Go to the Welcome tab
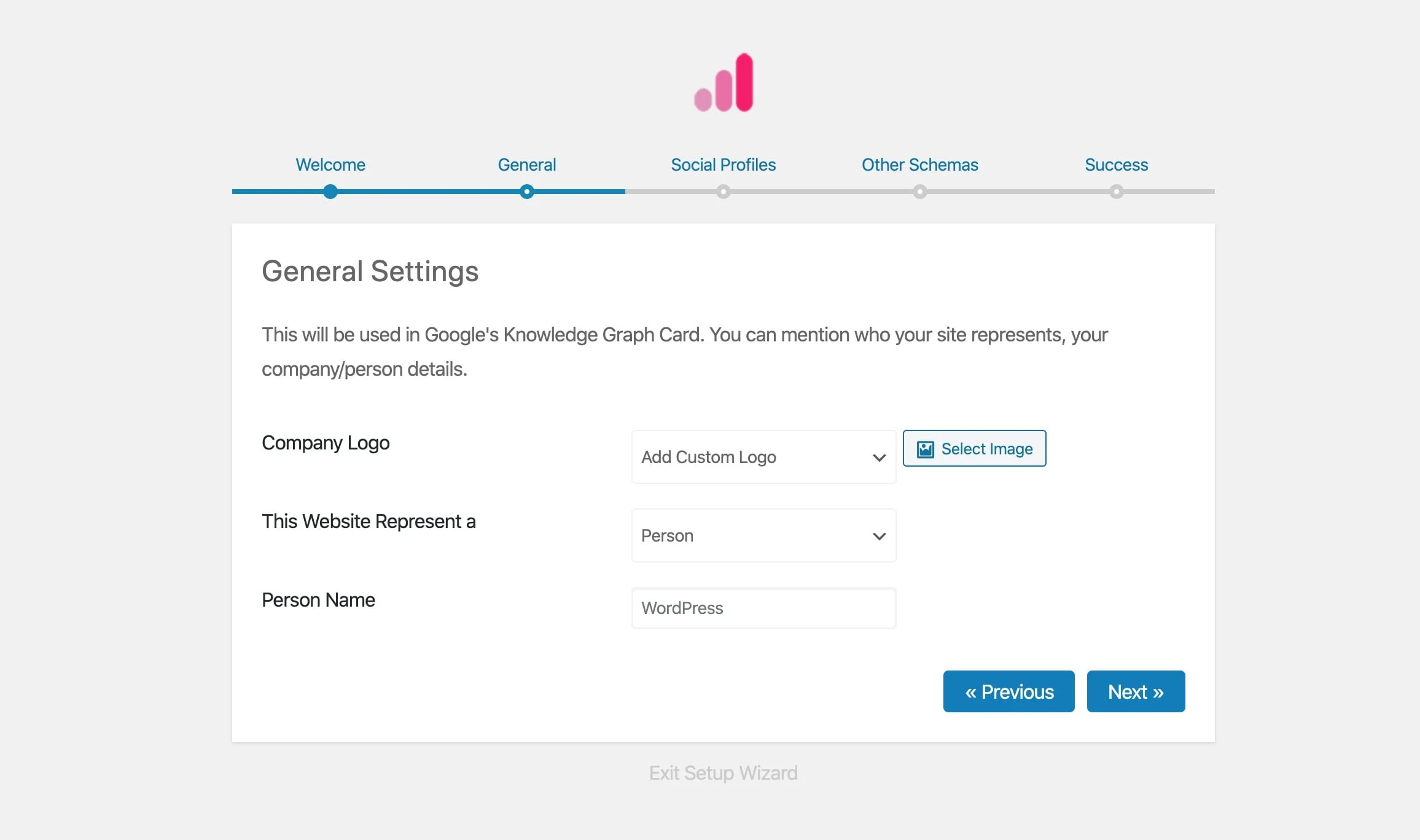This screenshot has height=840, width=1420. (x=330, y=165)
